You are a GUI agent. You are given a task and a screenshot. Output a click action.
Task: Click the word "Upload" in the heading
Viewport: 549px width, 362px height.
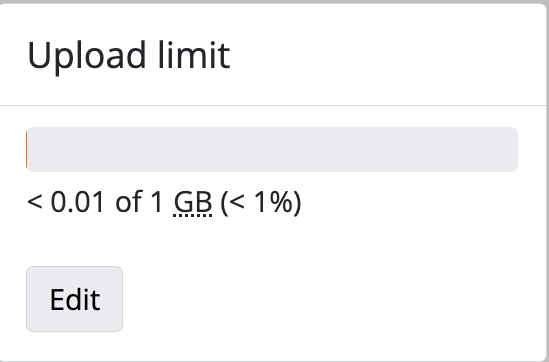point(86,55)
